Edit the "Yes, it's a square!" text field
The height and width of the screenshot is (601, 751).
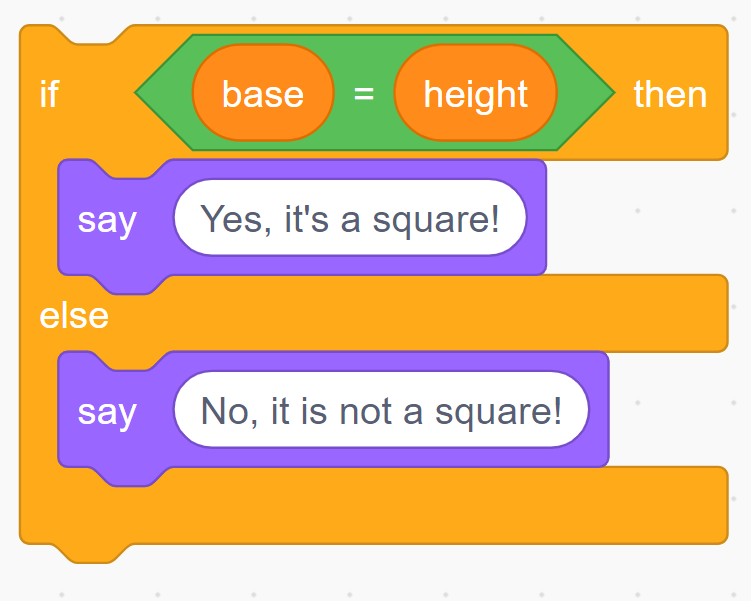pos(350,218)
